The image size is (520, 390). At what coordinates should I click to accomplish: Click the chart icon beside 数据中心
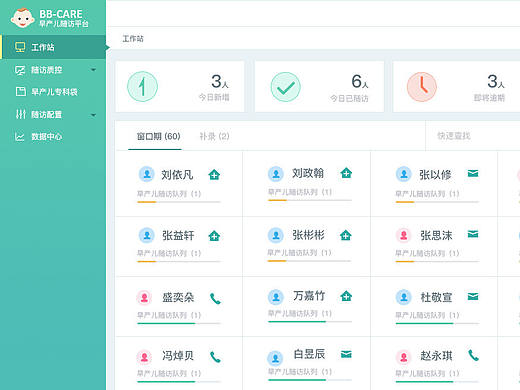pos(20,137)
